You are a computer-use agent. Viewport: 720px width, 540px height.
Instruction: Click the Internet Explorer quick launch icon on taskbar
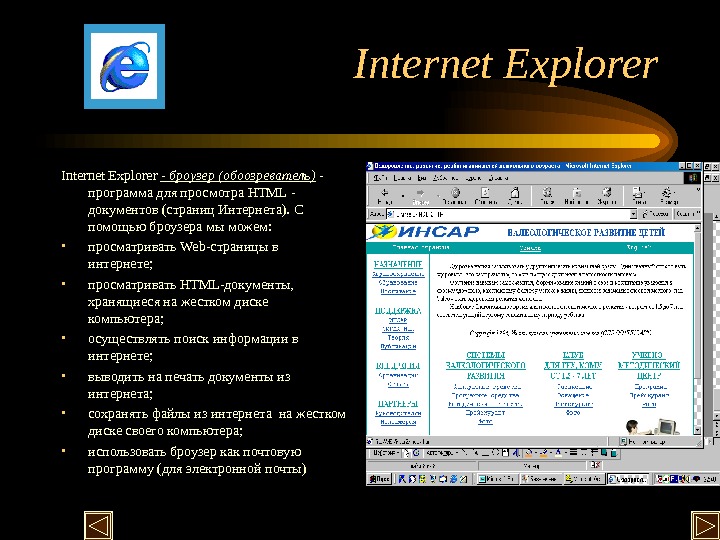[454, 479]
